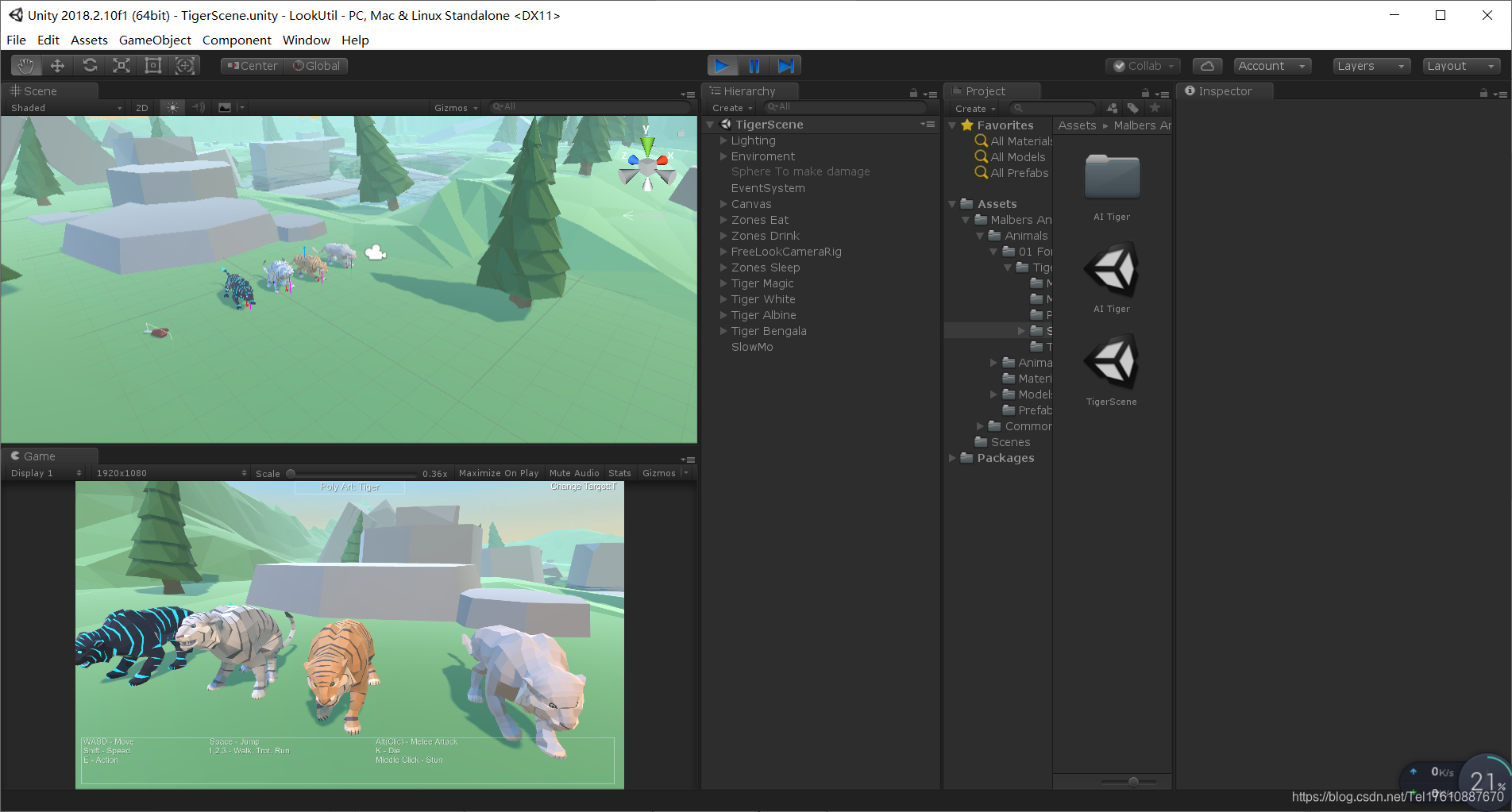Toggle Maximize On Play
This screenshot has height=812, width=1512.
coord(499,473)
